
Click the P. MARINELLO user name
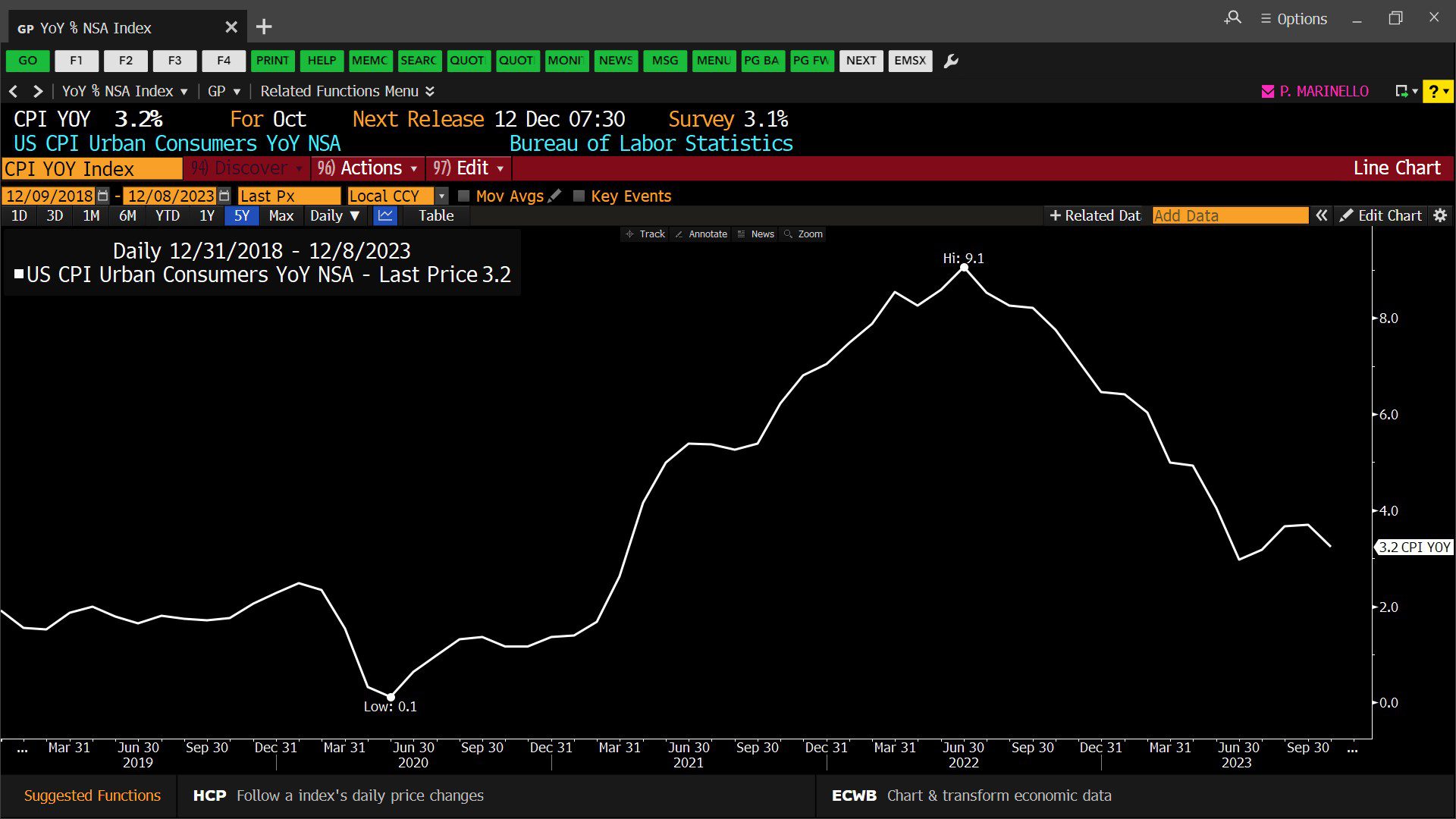1324,91
